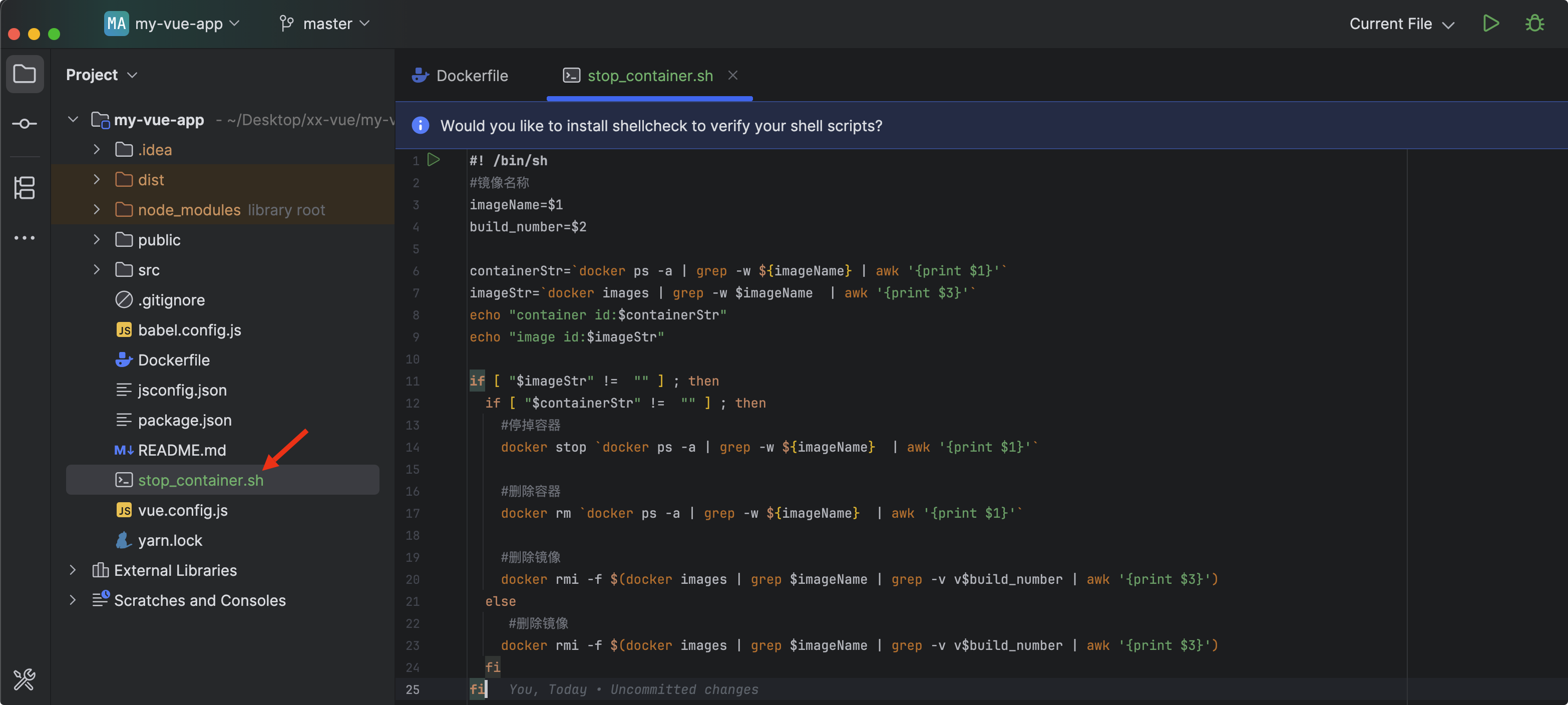Image resolution: width=1568 pixels, height=705 pixels.
Task: Click the yarn.lock file icon
Action: pyautogui.click(x=124, y=540)
